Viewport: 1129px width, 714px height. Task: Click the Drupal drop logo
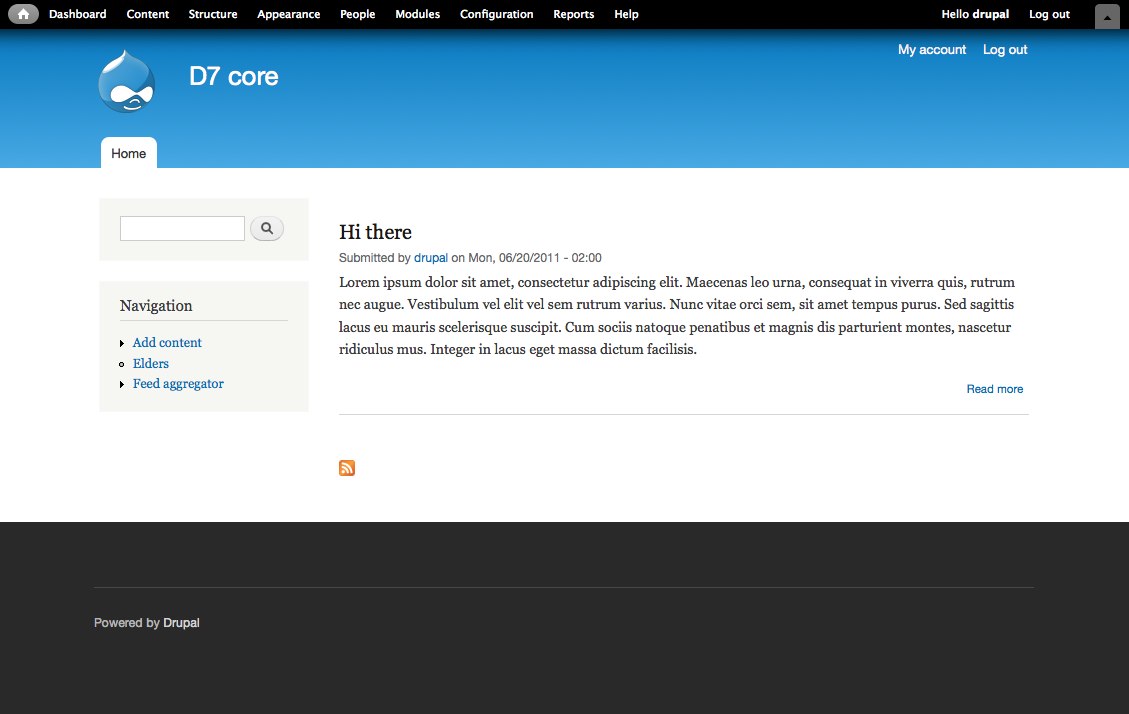pos(127,81)
